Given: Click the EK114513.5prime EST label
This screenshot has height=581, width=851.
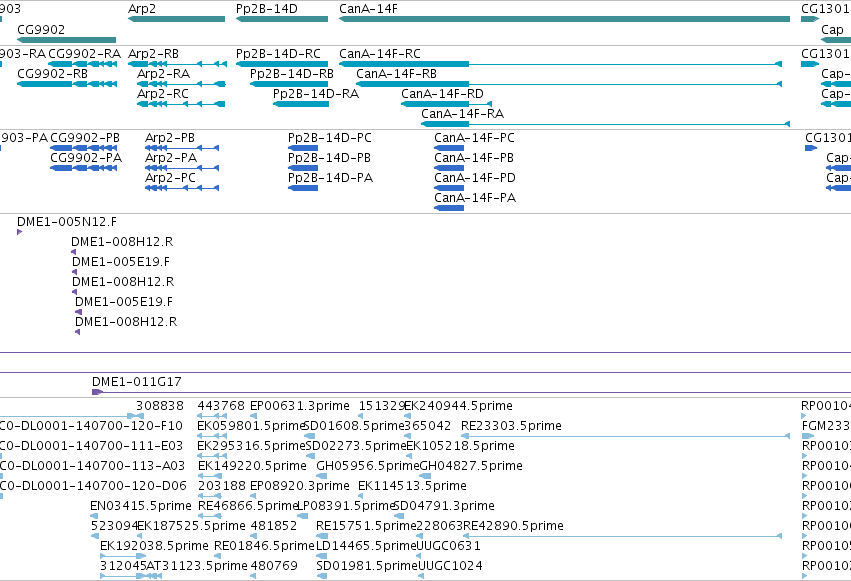Looking at the screenshot, I should click(x=412, y=485).
